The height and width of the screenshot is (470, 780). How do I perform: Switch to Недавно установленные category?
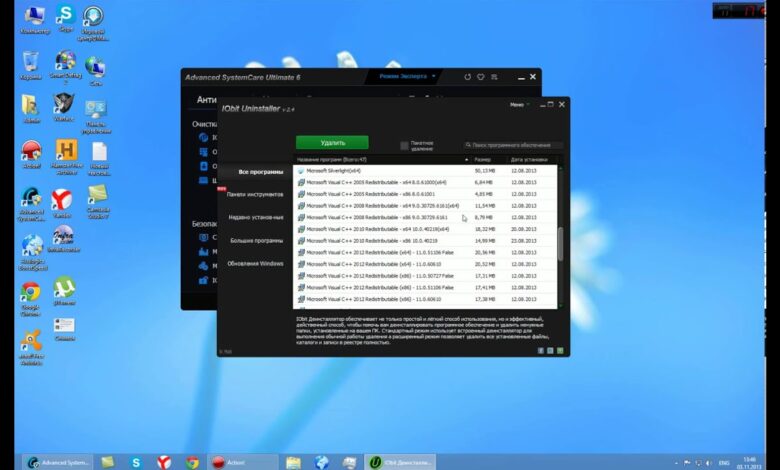click(256, 217)
